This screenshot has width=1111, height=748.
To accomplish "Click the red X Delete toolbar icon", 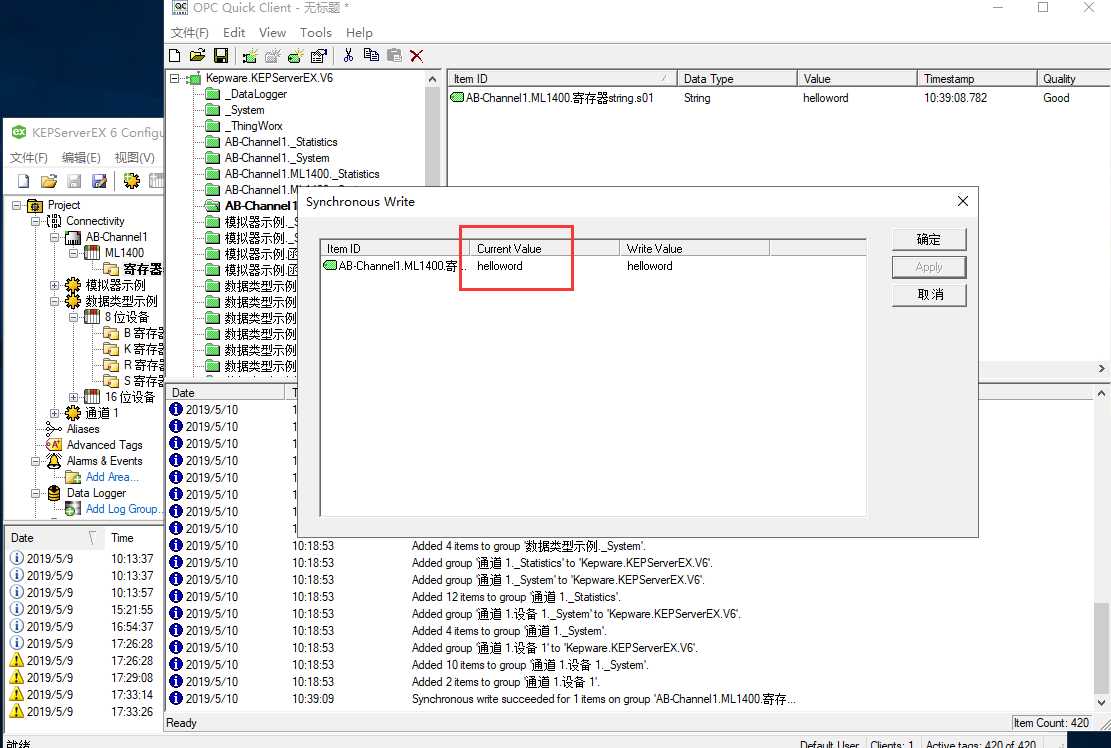I will click(417, 55).
